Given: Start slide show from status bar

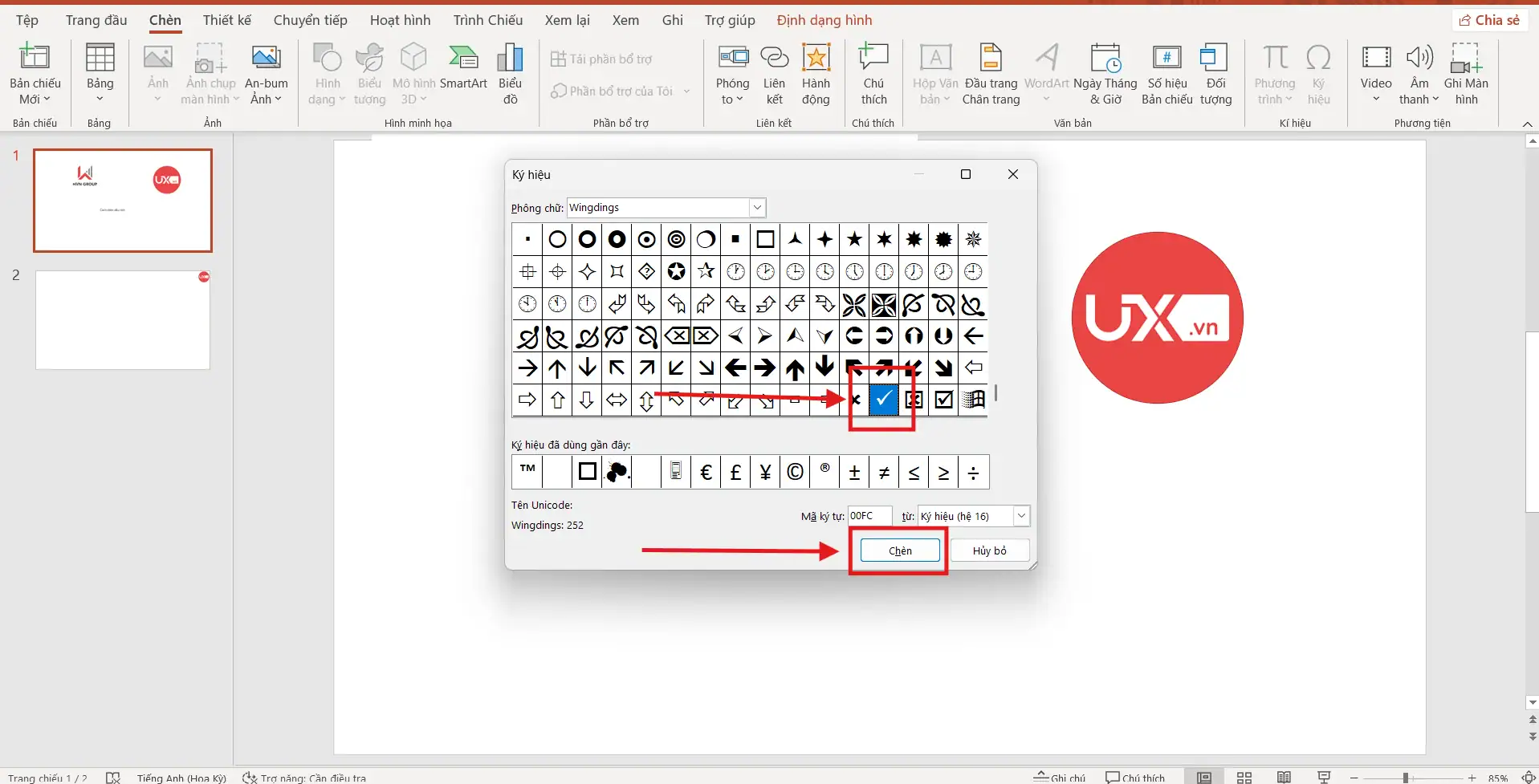Looking at the screenshot, I should click(1325, 777).
